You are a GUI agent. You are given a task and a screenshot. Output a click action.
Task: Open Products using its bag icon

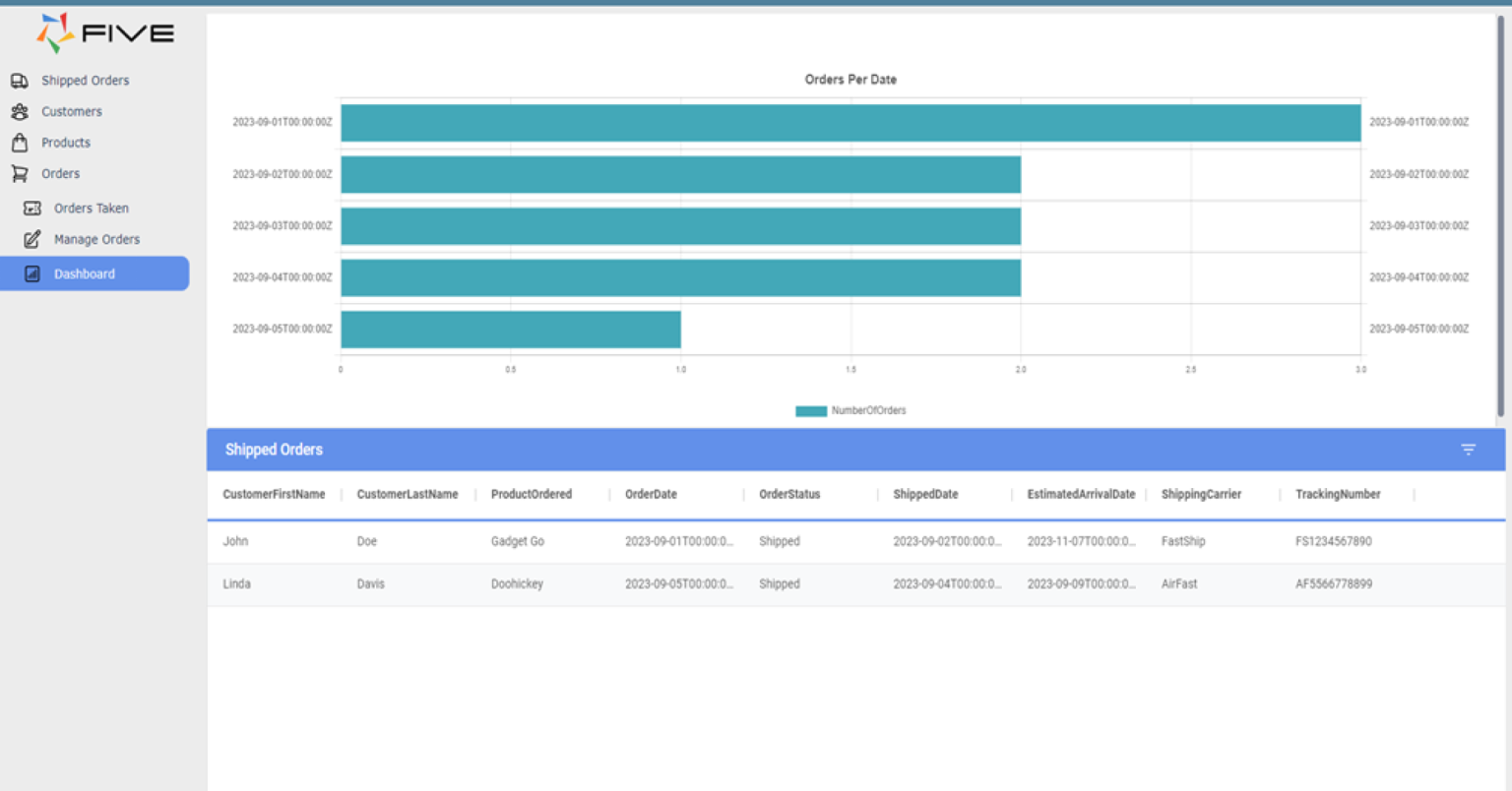coord(19,142)
